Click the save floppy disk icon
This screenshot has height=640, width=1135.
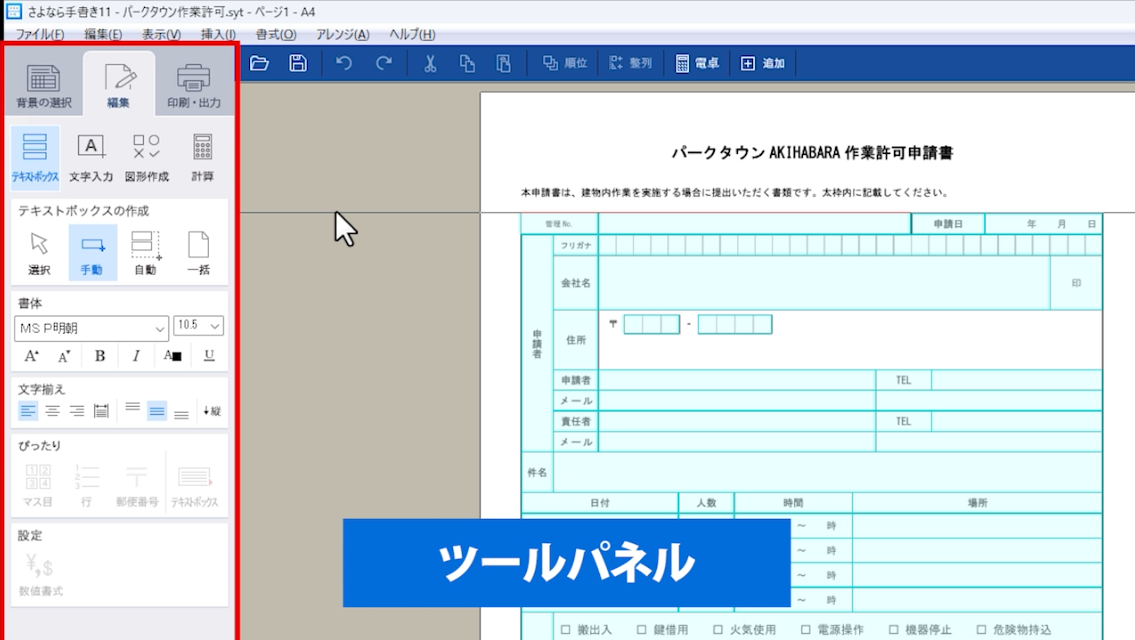click(x=298, y=63)
